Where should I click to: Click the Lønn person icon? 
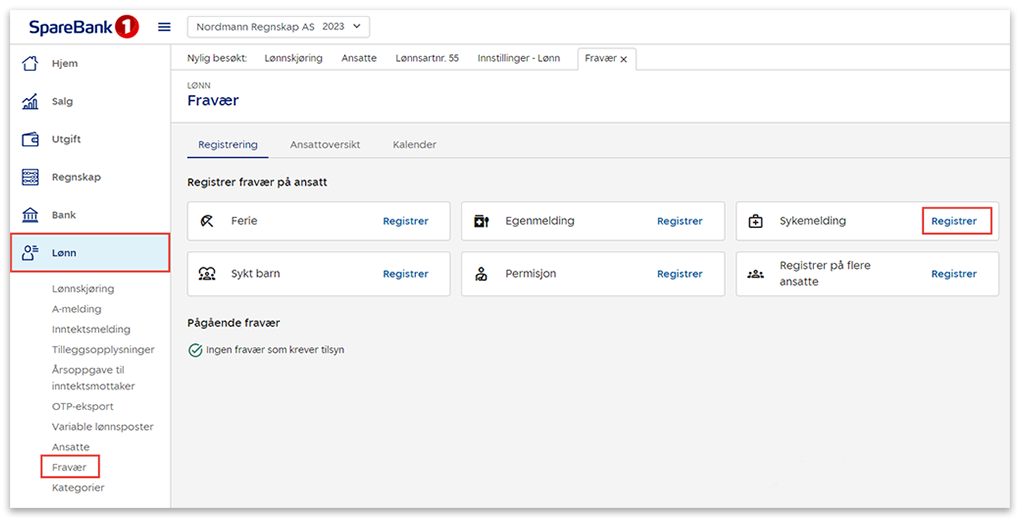pyautogui.click(x=30, y=254)
